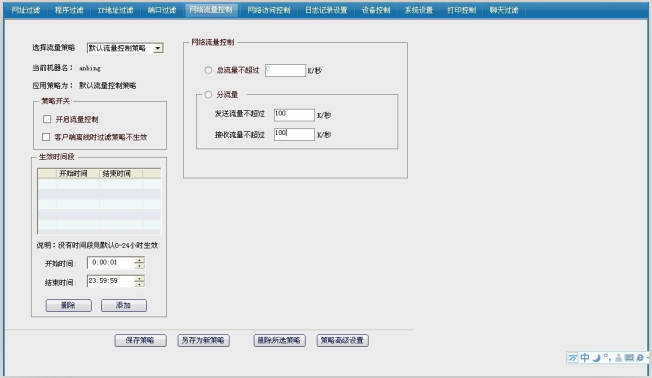Image resolution: width=652 pixels, height=378 pixels.
Task: Go to the 系统设置 tab
Action: click(x=419, y=10)
